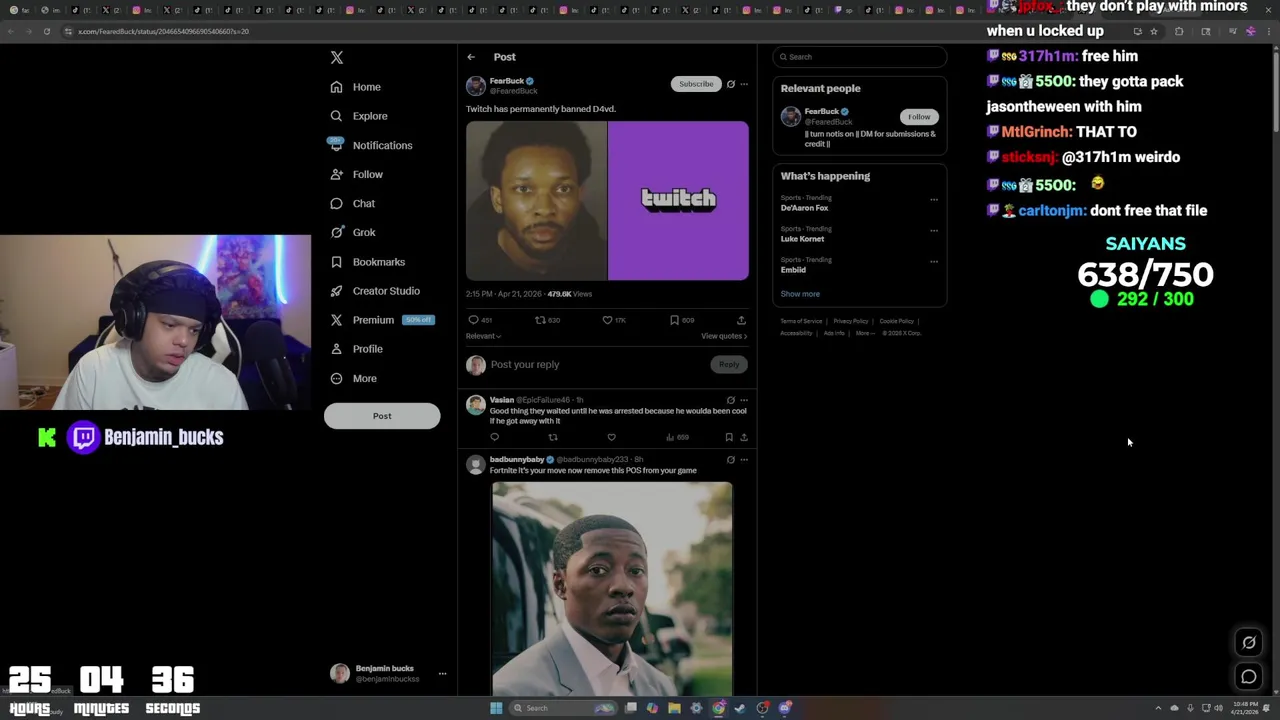Viewport: 1280px width, 720px height.
Task: Click the Grok icon on FearBuck's post
Action: click(x=731, y=84)
